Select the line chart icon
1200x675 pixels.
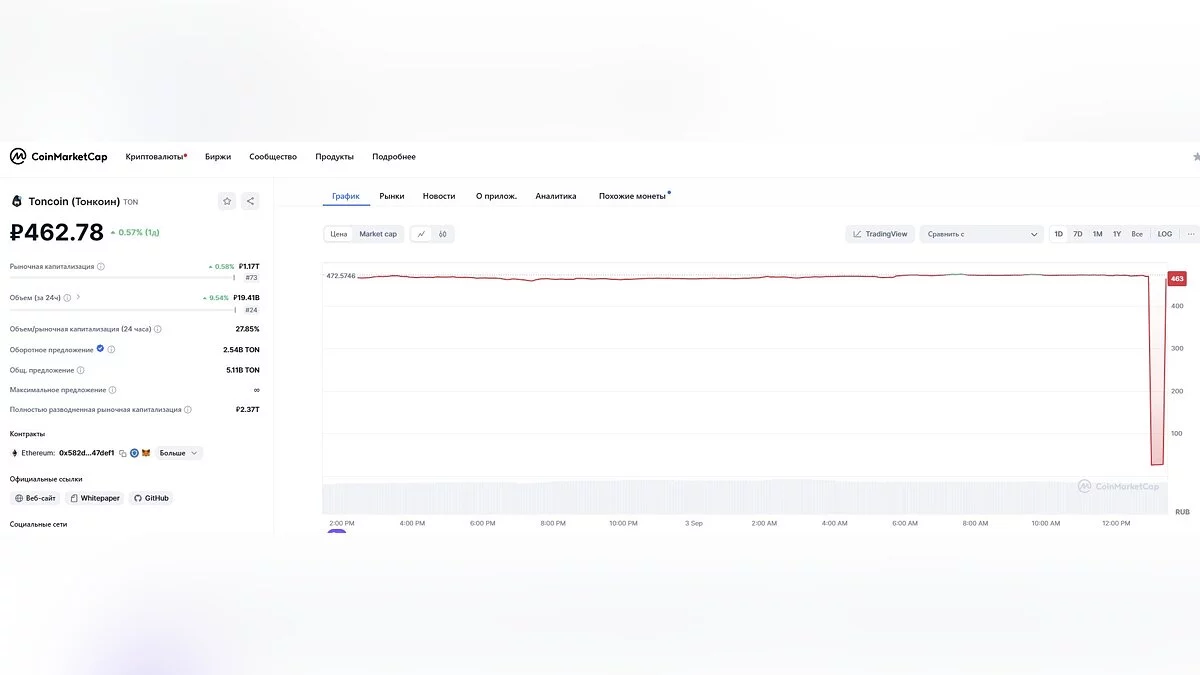click(421, 234)
